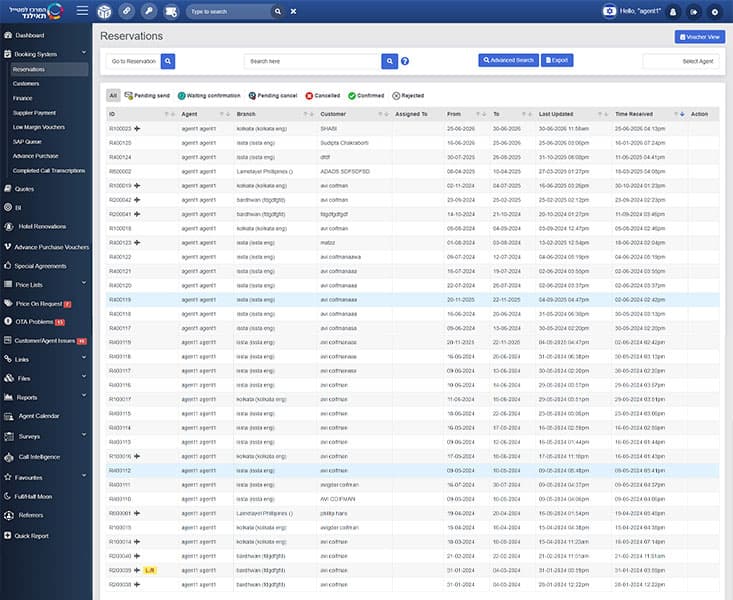Screen dimensions: 733x600
Task: Open the Select Agent dropdown
Action: [681, 61]
